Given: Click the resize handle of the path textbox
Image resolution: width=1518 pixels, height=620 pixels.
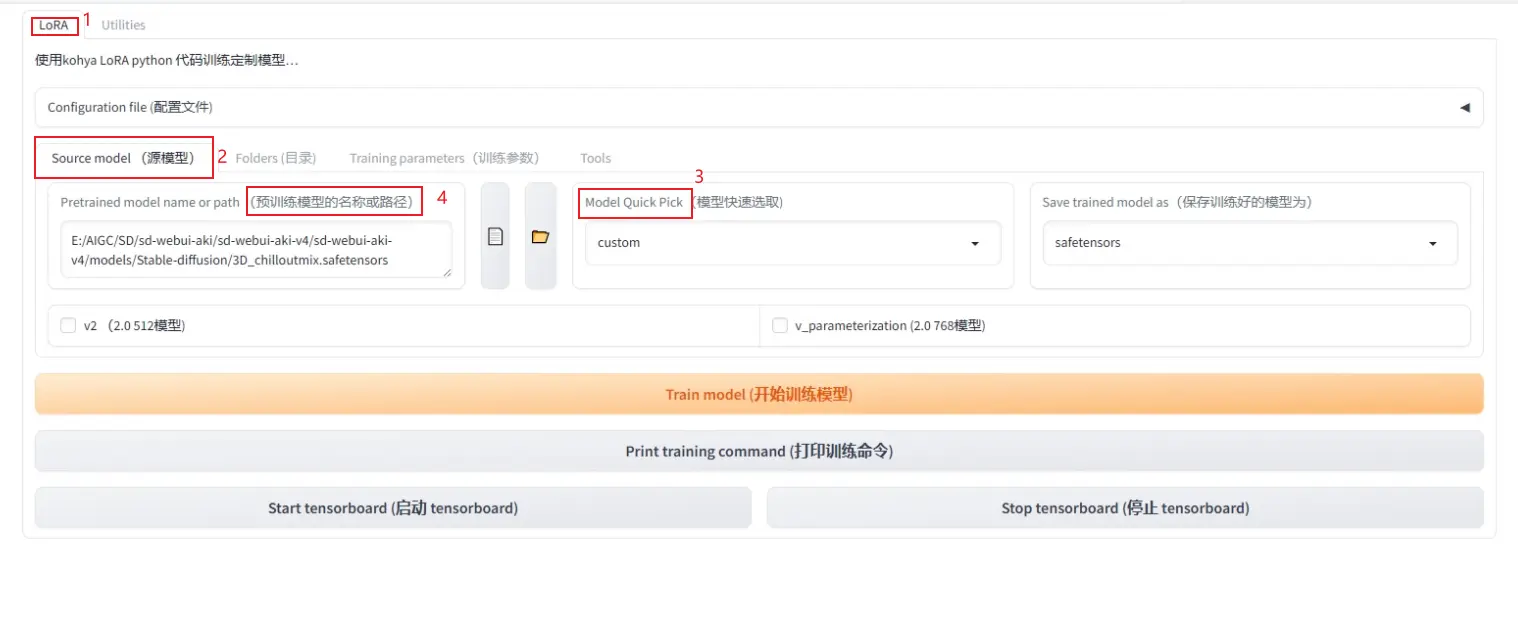Looking at the screenshot, I should tap(445, 271).
